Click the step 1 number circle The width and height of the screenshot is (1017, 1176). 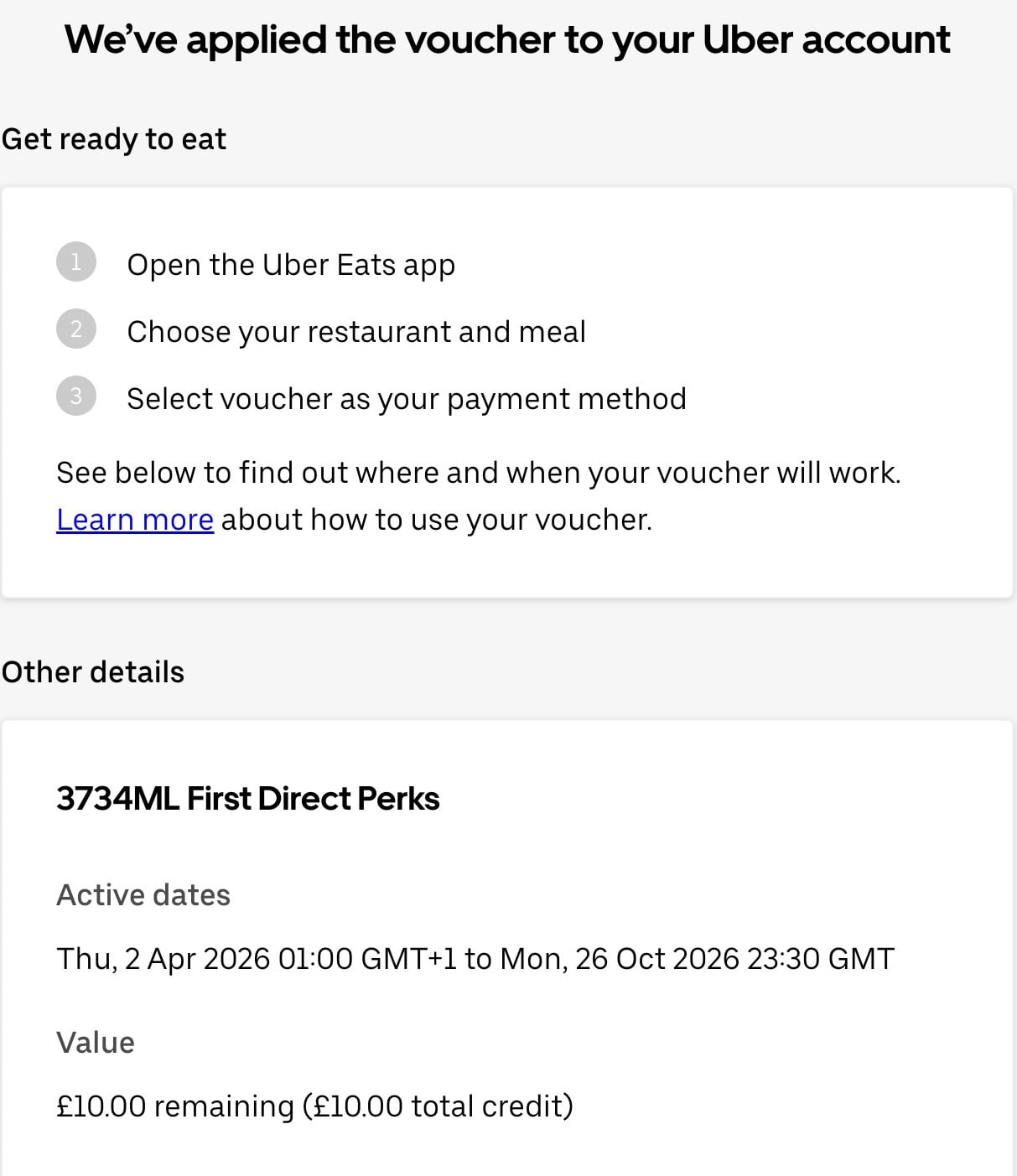pyautogui.click(x=76, y=262)
